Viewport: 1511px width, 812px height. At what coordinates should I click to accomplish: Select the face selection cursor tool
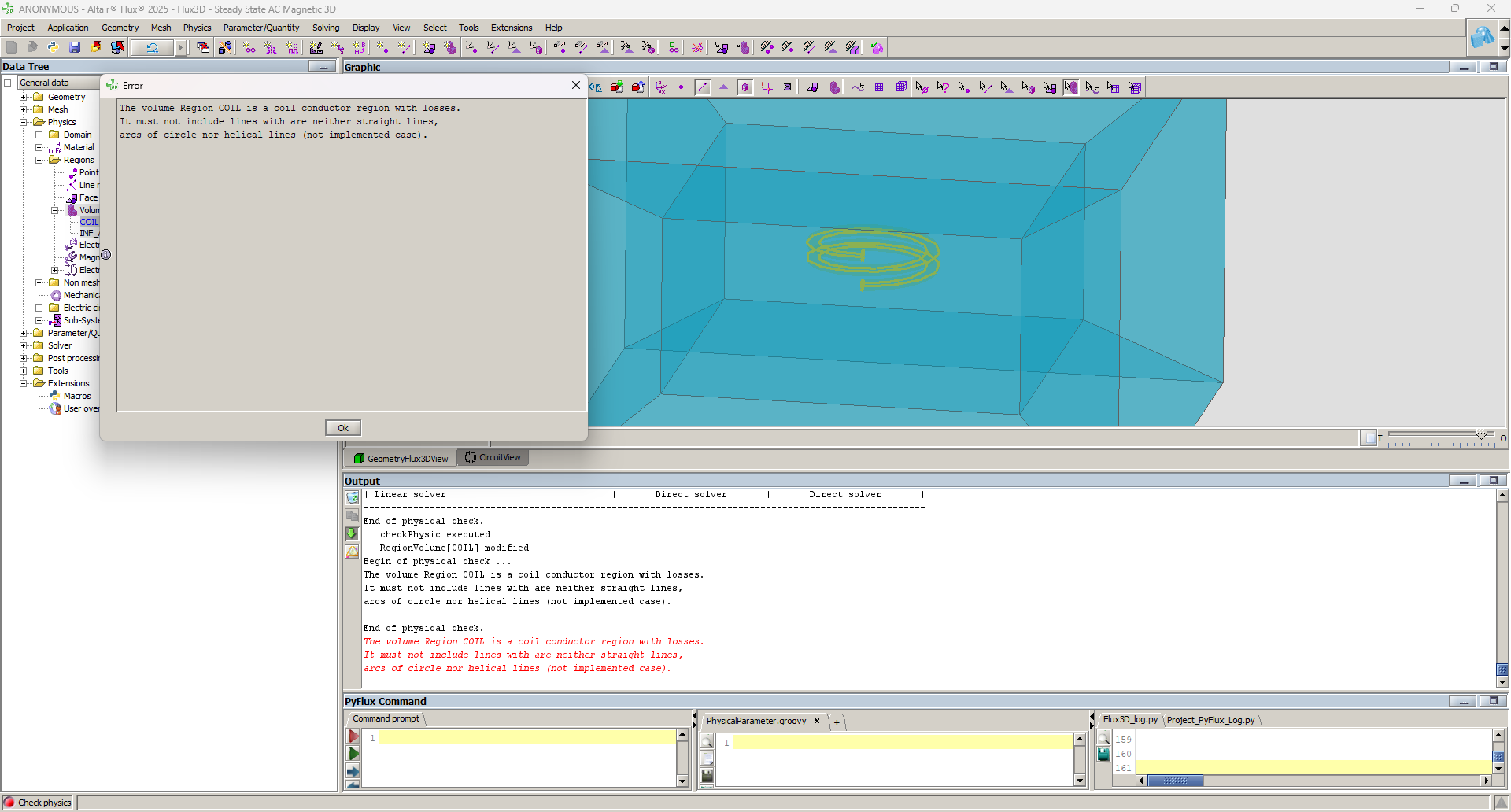[x=1007, y=87]
